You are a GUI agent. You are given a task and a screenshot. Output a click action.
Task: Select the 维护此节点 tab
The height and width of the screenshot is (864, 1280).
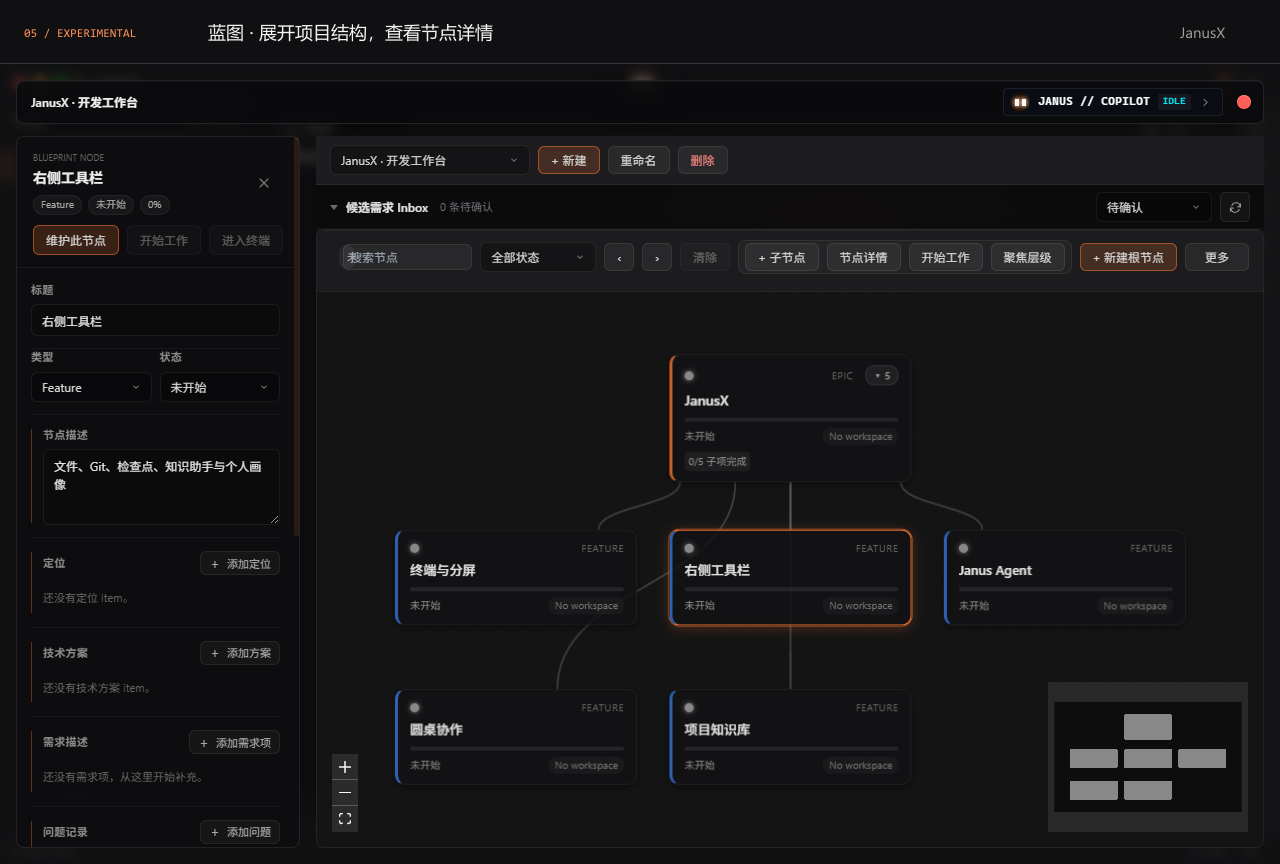(x=76, y=240)
